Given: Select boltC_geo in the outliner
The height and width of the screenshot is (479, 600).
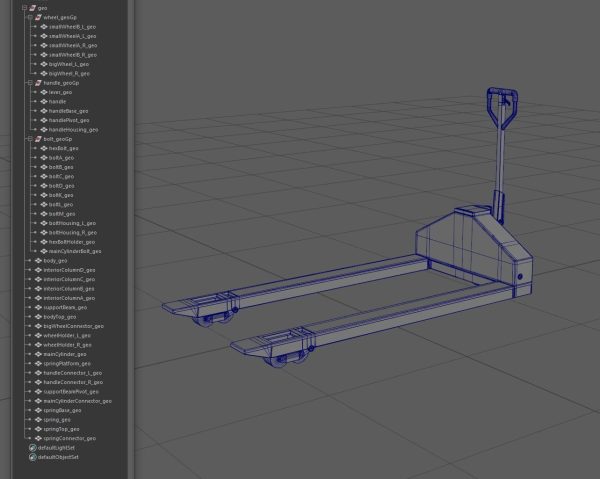Looking at the screenshot, I should (x=62, y=176).
